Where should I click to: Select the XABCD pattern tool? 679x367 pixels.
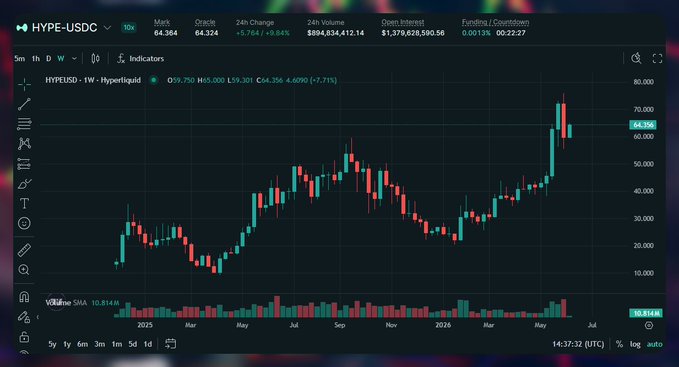tap(24, 144)
